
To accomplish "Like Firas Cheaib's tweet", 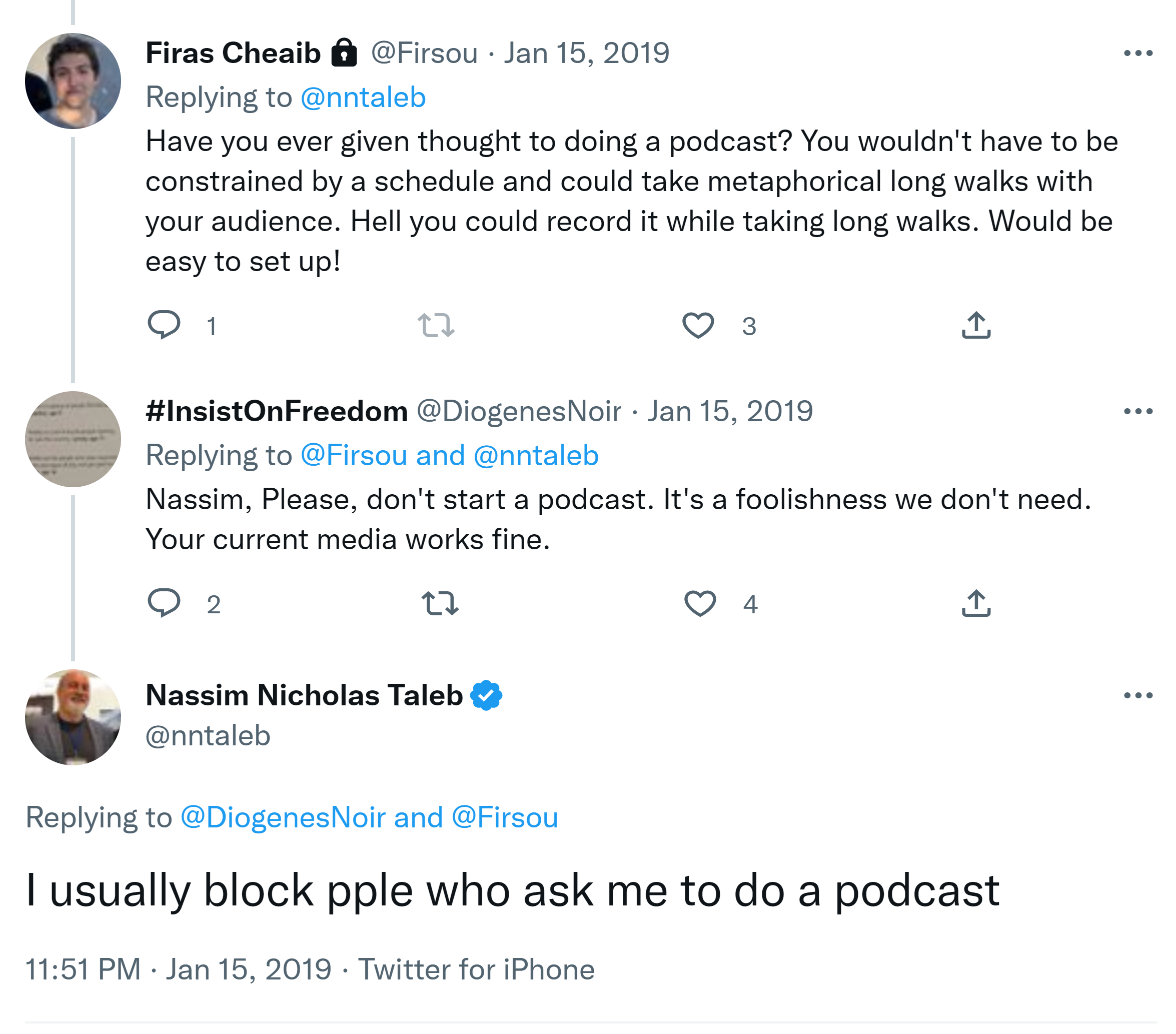I will coord(698,325).
